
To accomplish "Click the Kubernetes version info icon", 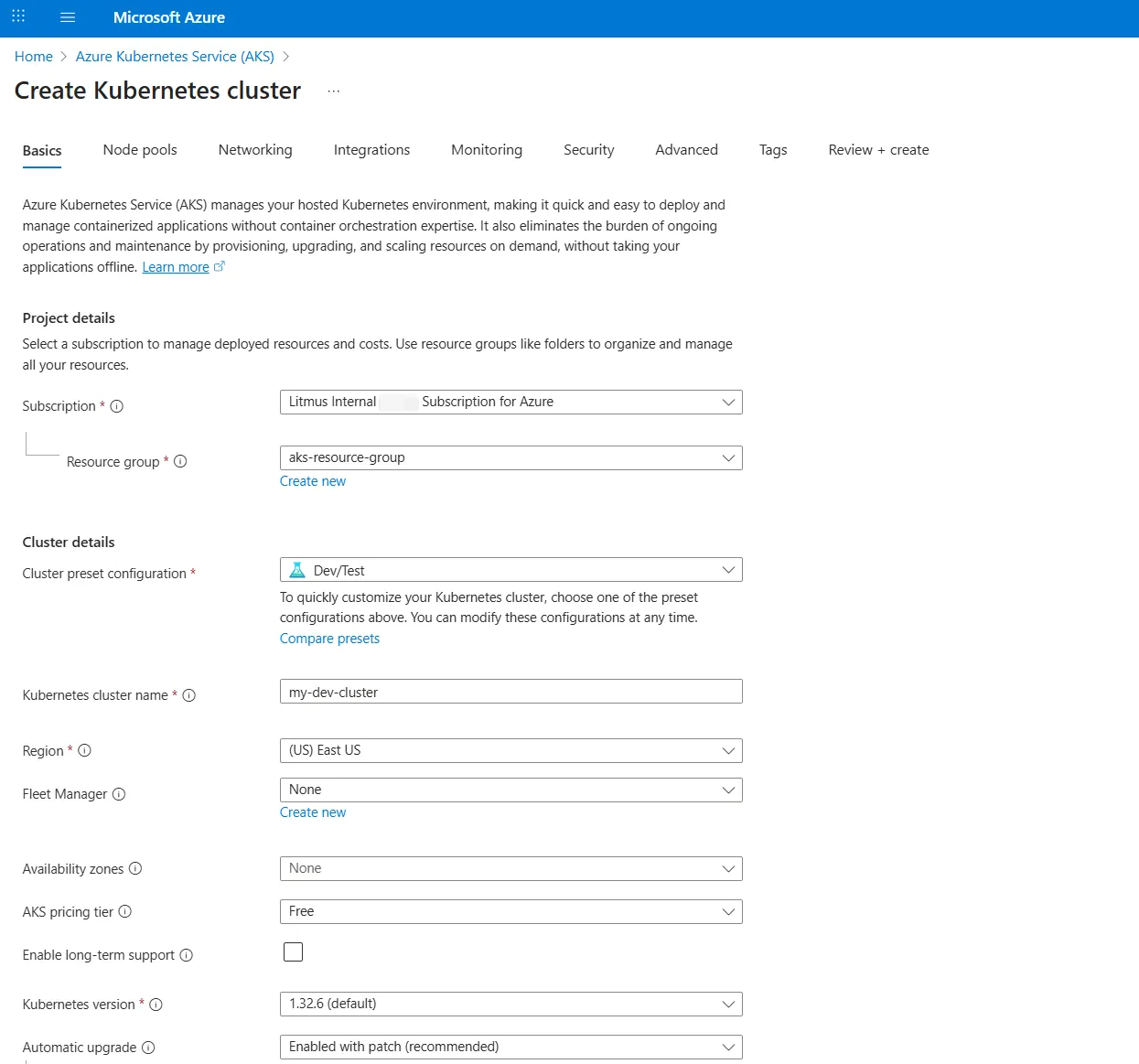I will pyautogui.click(x=156, y=1005).
